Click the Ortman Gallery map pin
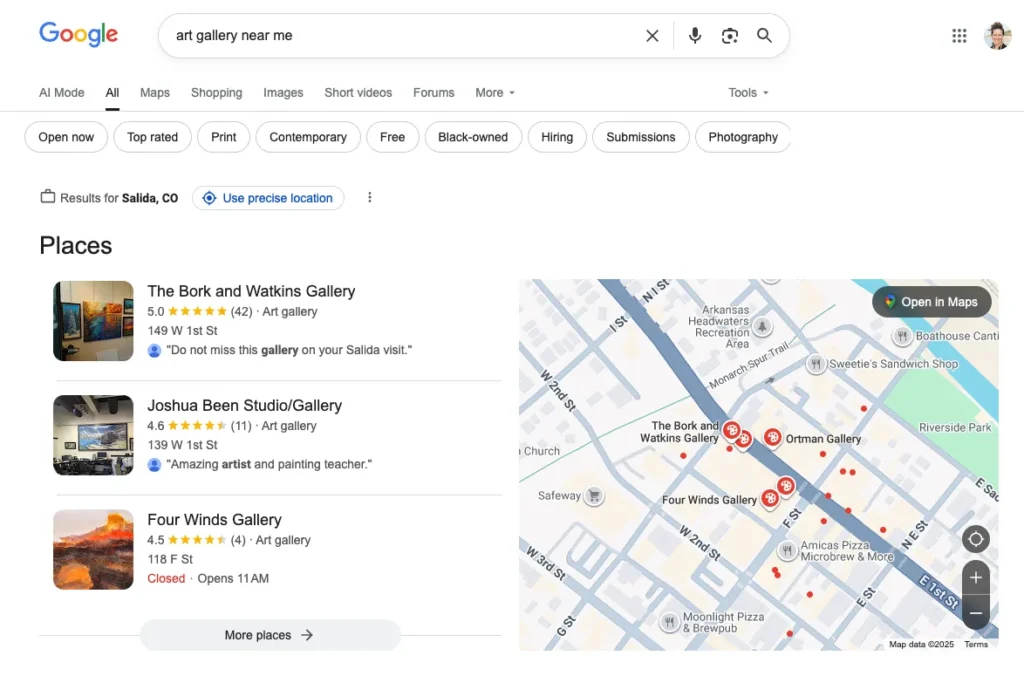Image resolution: width=1024 pixels, height=676 pixels. pyautogui.click(x=773, y=438)
